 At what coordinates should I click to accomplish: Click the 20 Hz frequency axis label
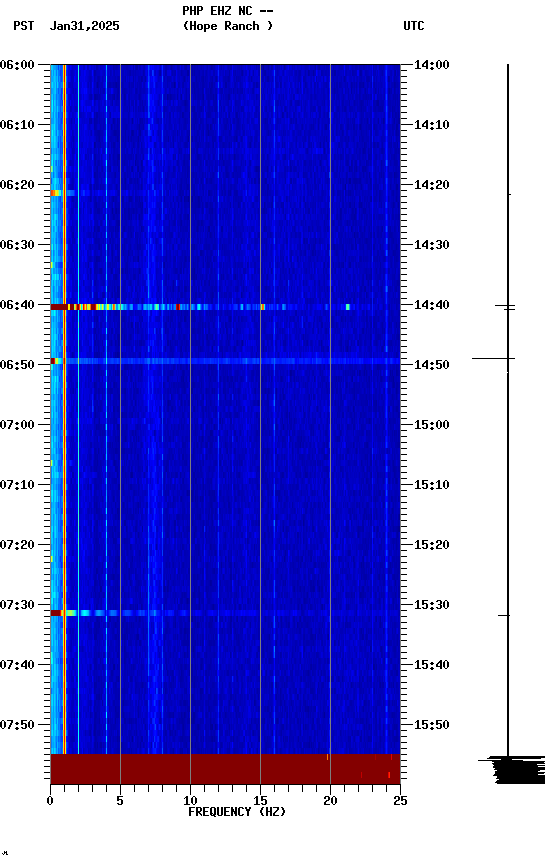pos(330,801)
